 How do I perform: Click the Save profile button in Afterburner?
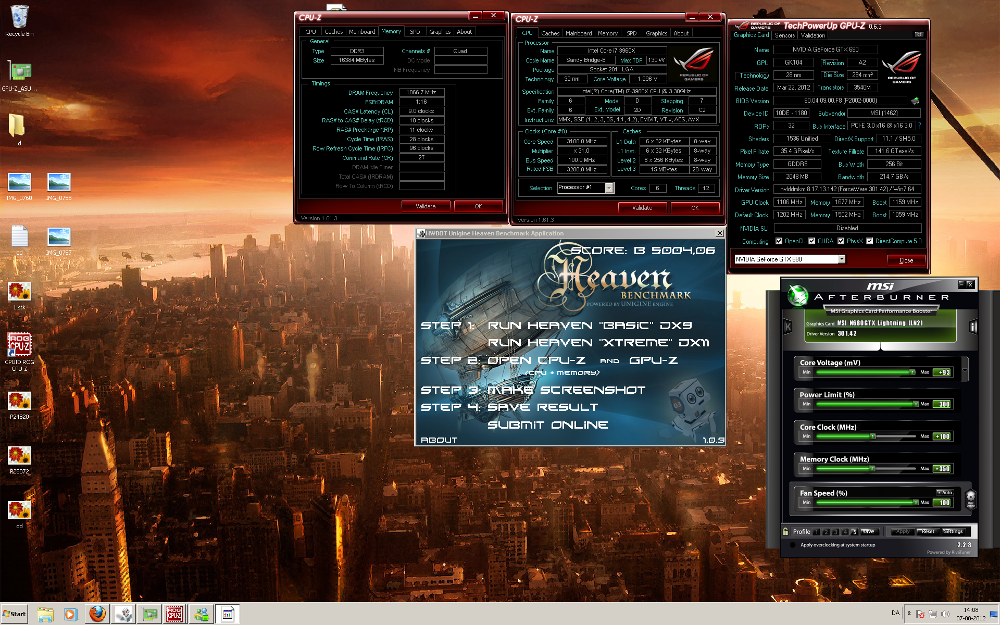870,531
